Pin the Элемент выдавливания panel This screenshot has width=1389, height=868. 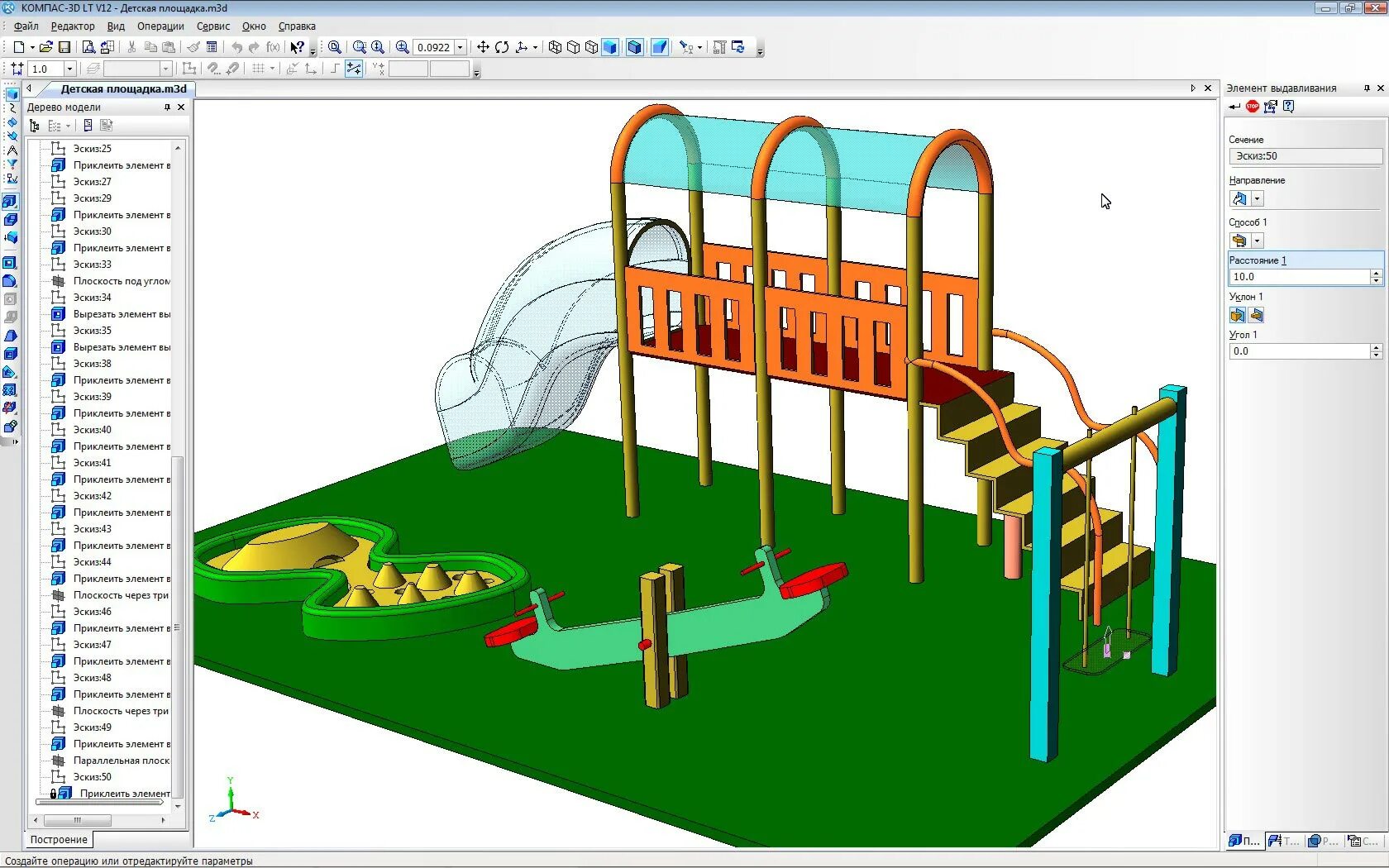point(1367,88)
